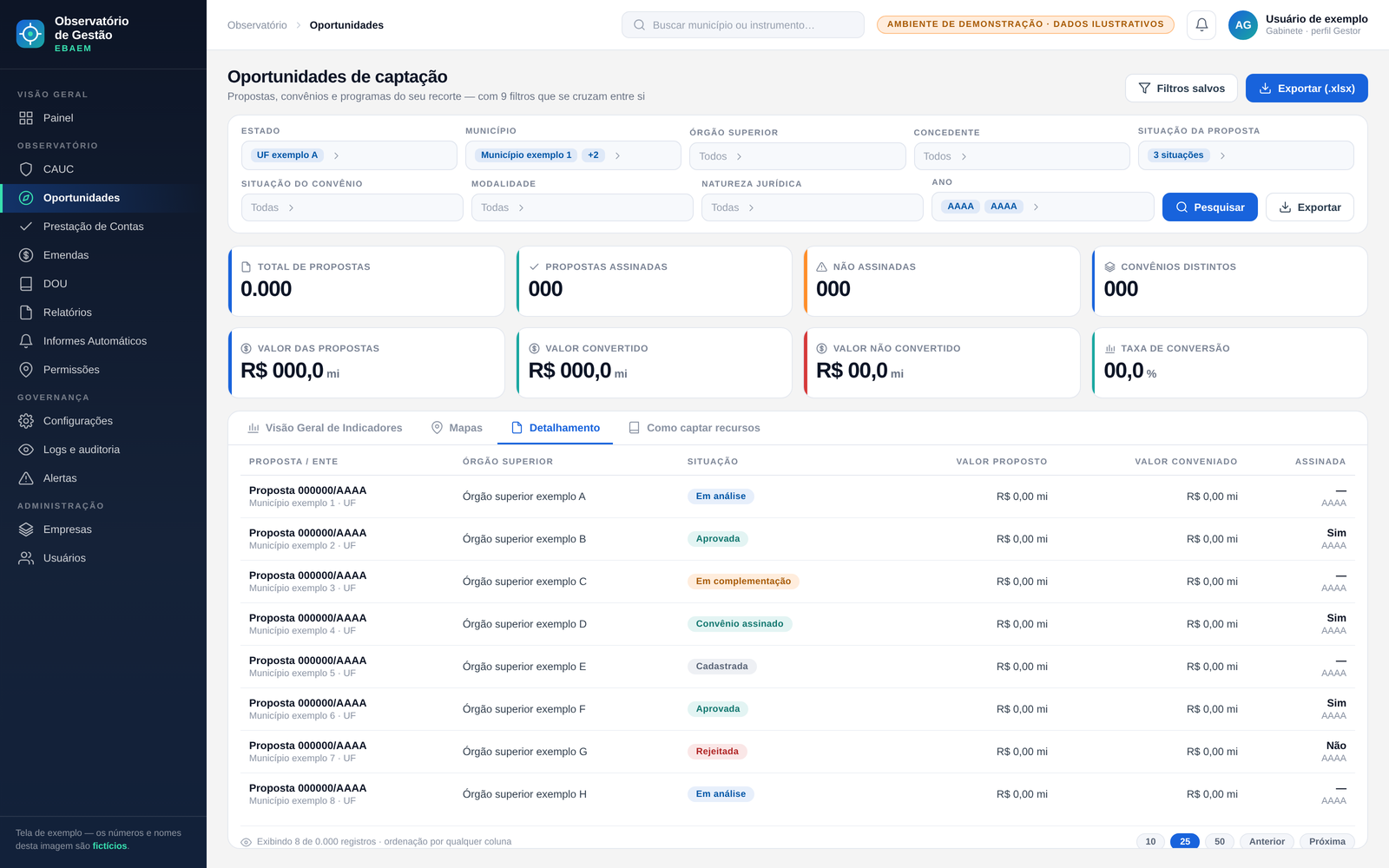This screenshot has height=868, width=1389.
Task: Click the DOU book icon
Action: (x=26, y=284)
